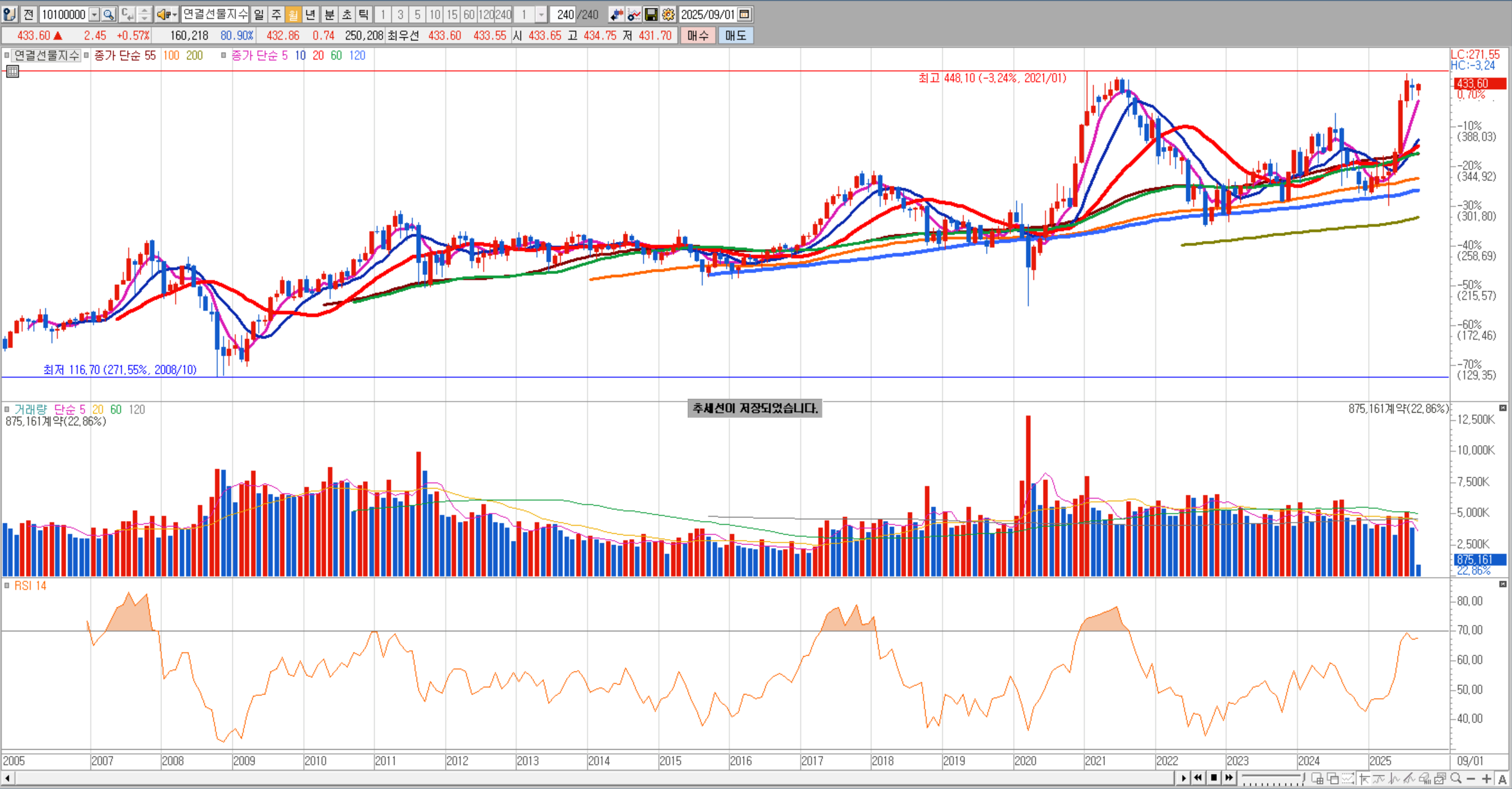Toggle the 거래량 indicator checkbox
This screenshot has width=1512, height=789.
pos(7,410)
